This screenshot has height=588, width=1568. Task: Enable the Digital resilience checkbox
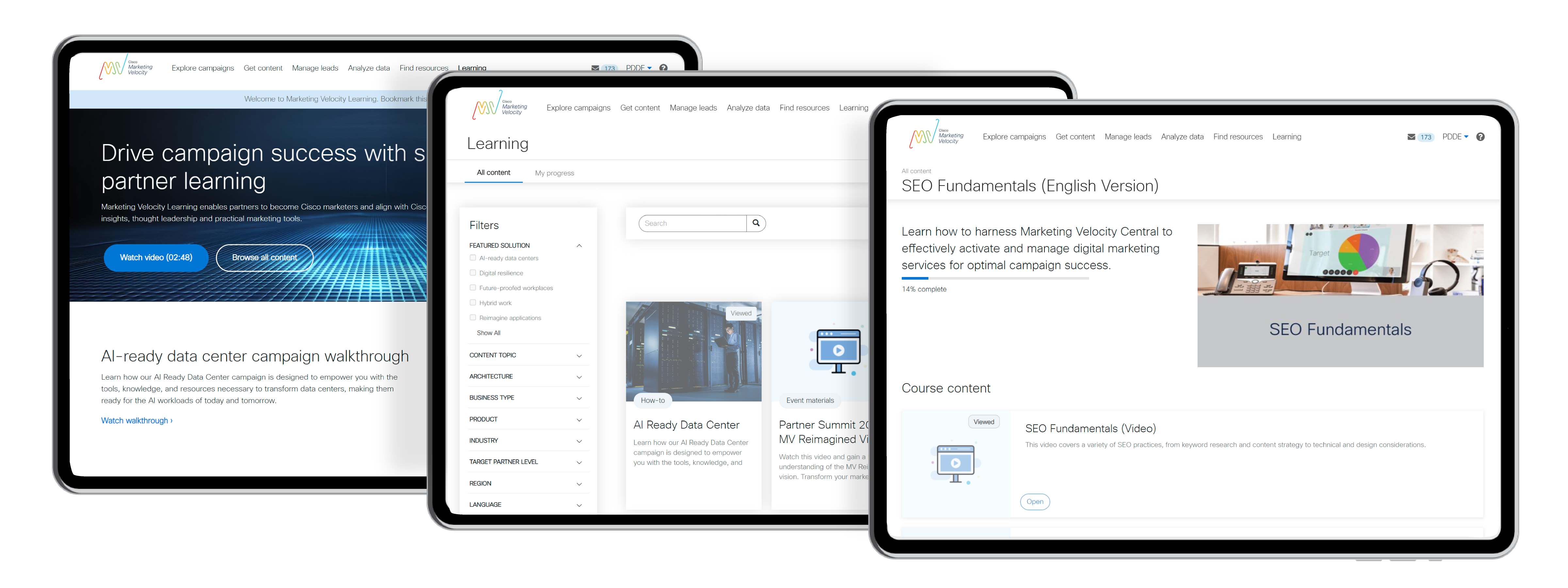473,273
